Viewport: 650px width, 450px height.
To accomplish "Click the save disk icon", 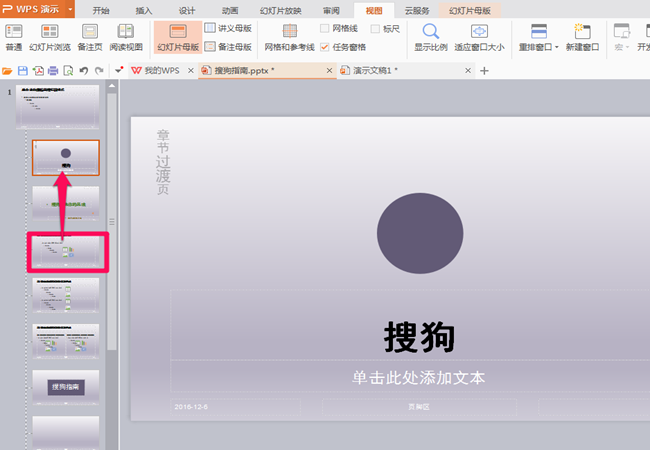I will coord(22,71).
